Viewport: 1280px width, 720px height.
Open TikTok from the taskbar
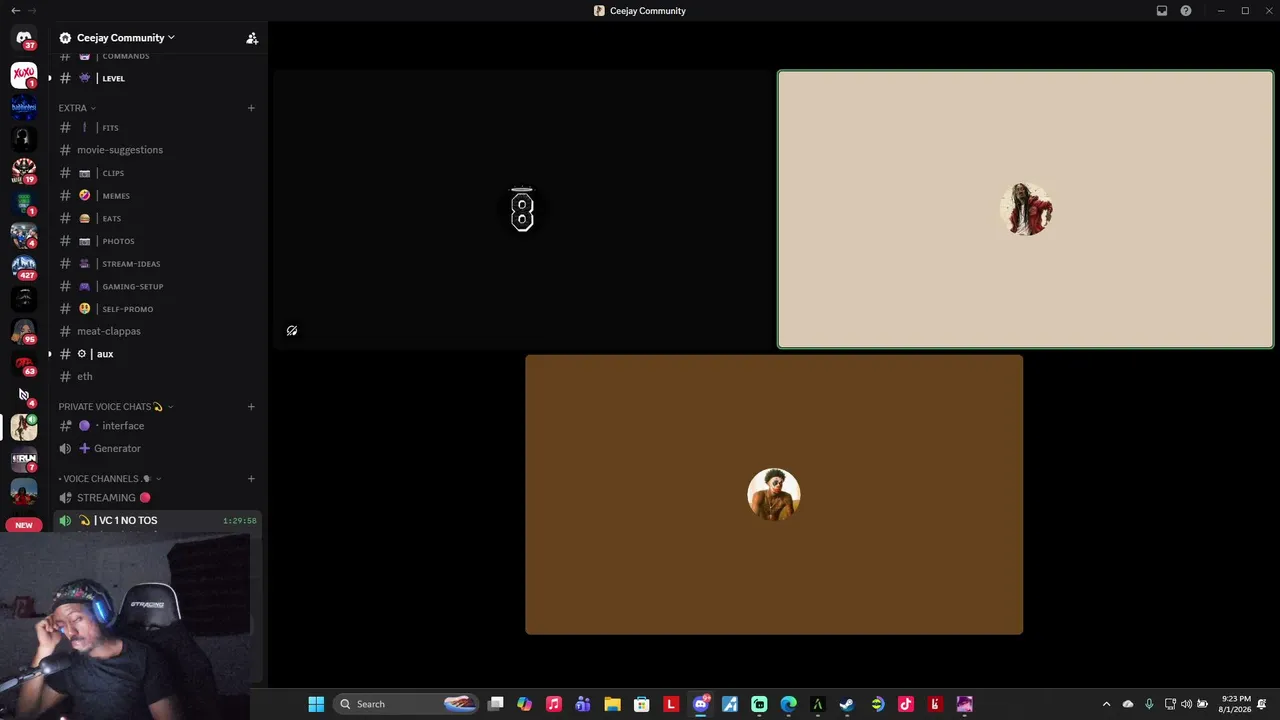906,704
